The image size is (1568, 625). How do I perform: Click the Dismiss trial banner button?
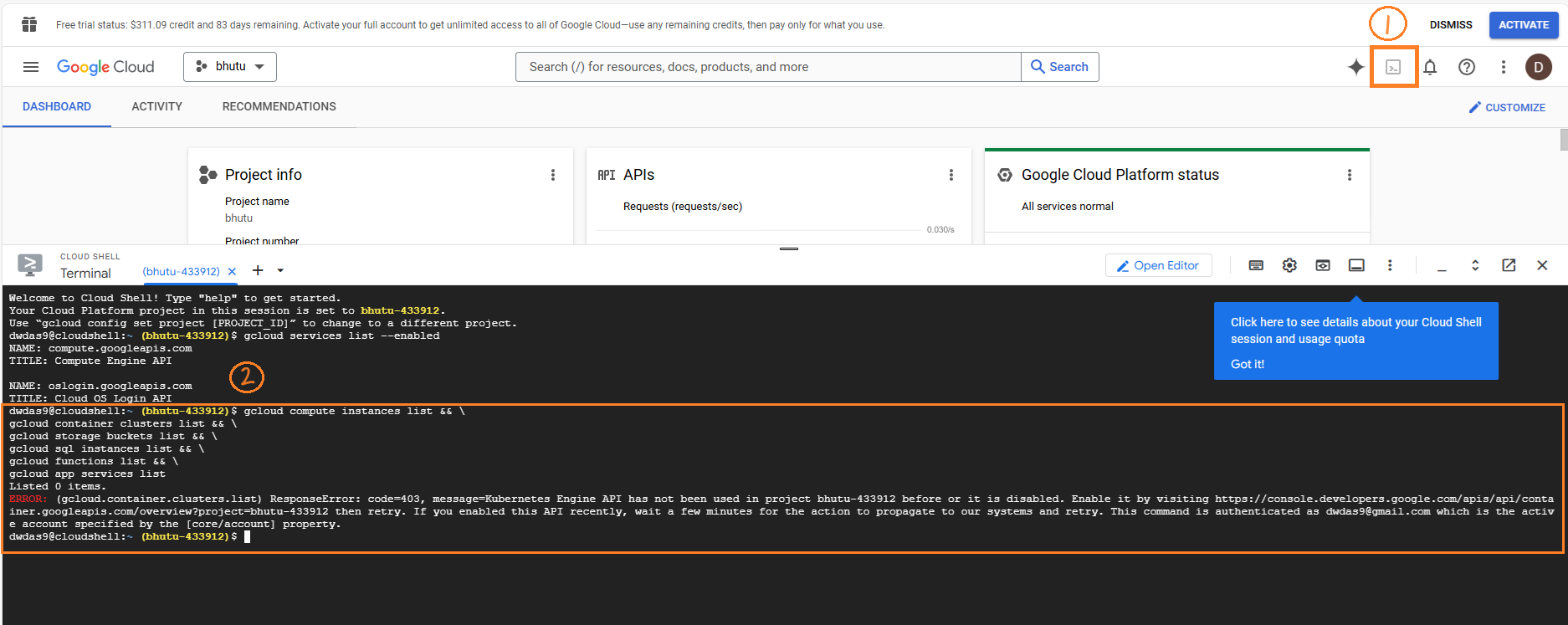point(1451,25)
